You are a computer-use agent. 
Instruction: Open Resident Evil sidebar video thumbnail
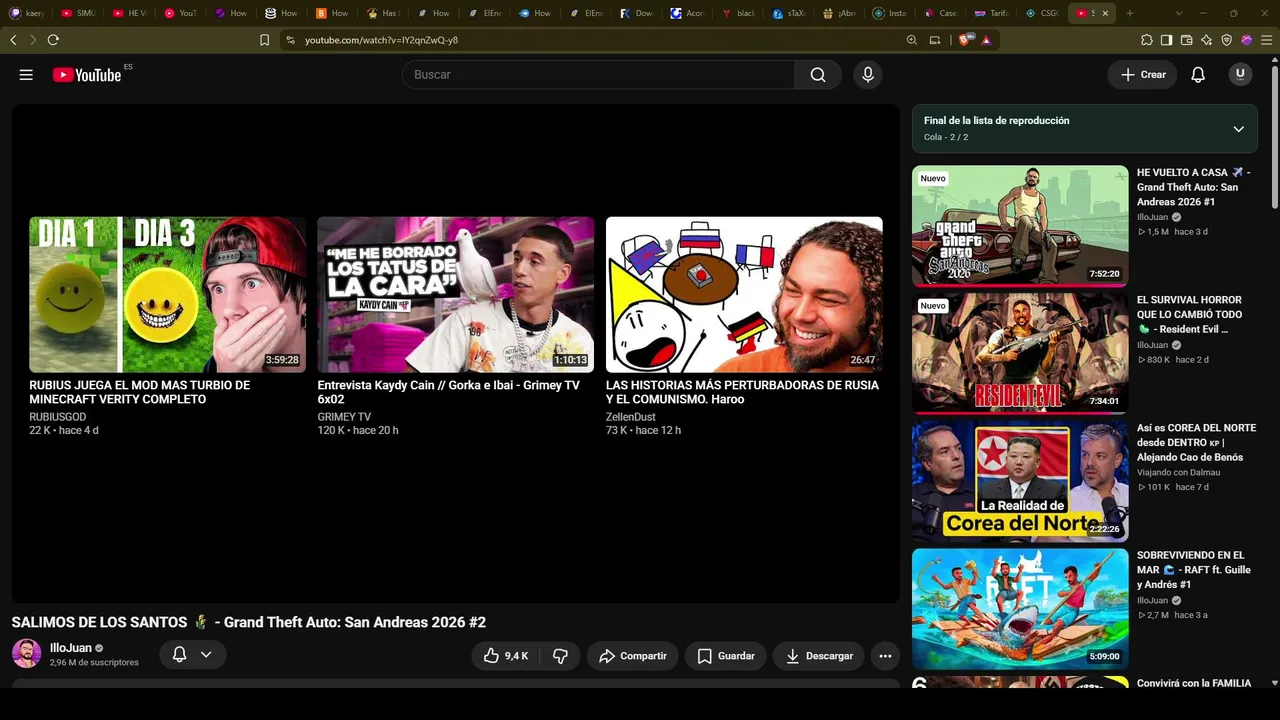click(1020, 353)
